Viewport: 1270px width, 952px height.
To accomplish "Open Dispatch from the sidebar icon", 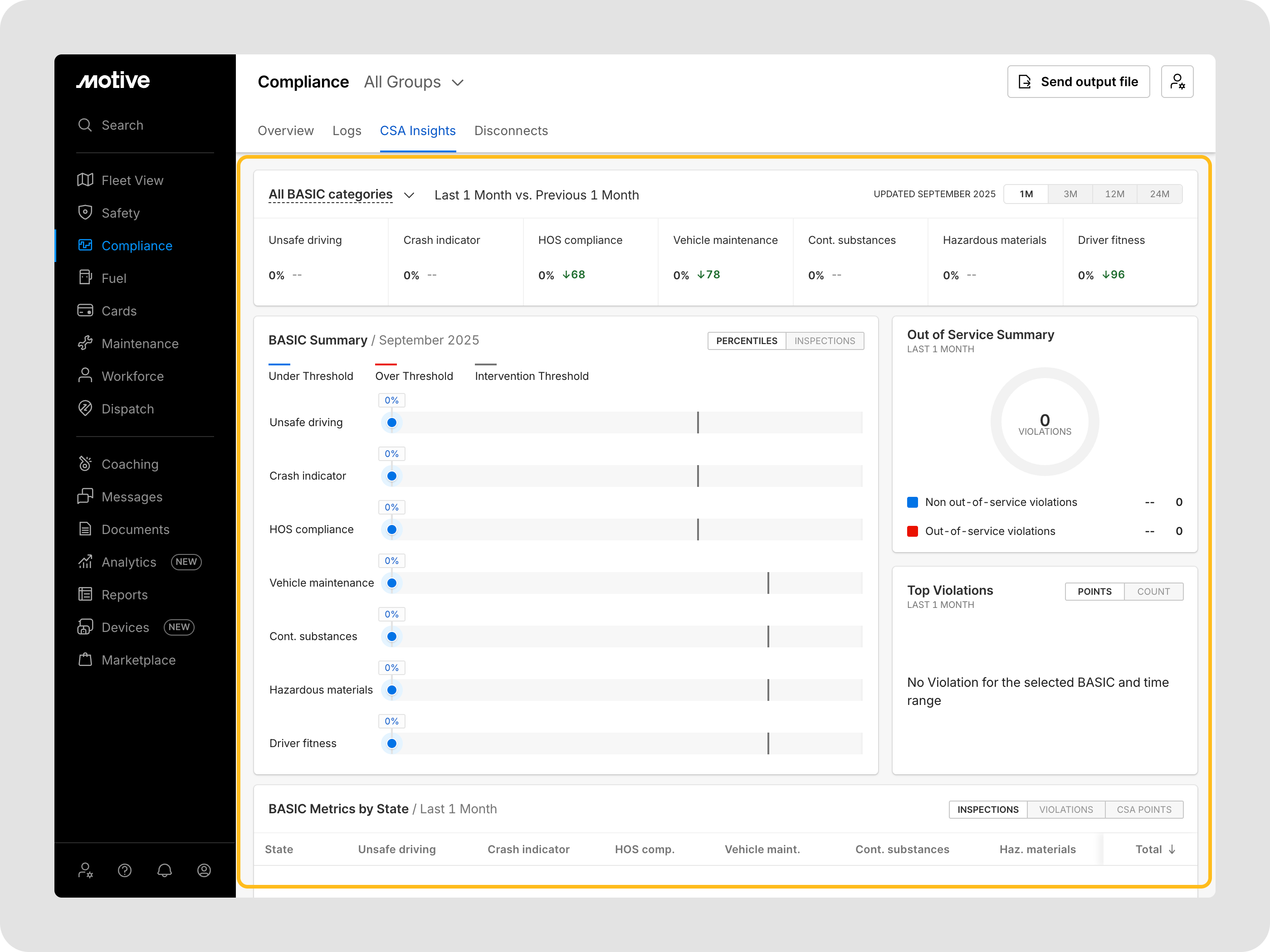I will [x=85, y=408].
